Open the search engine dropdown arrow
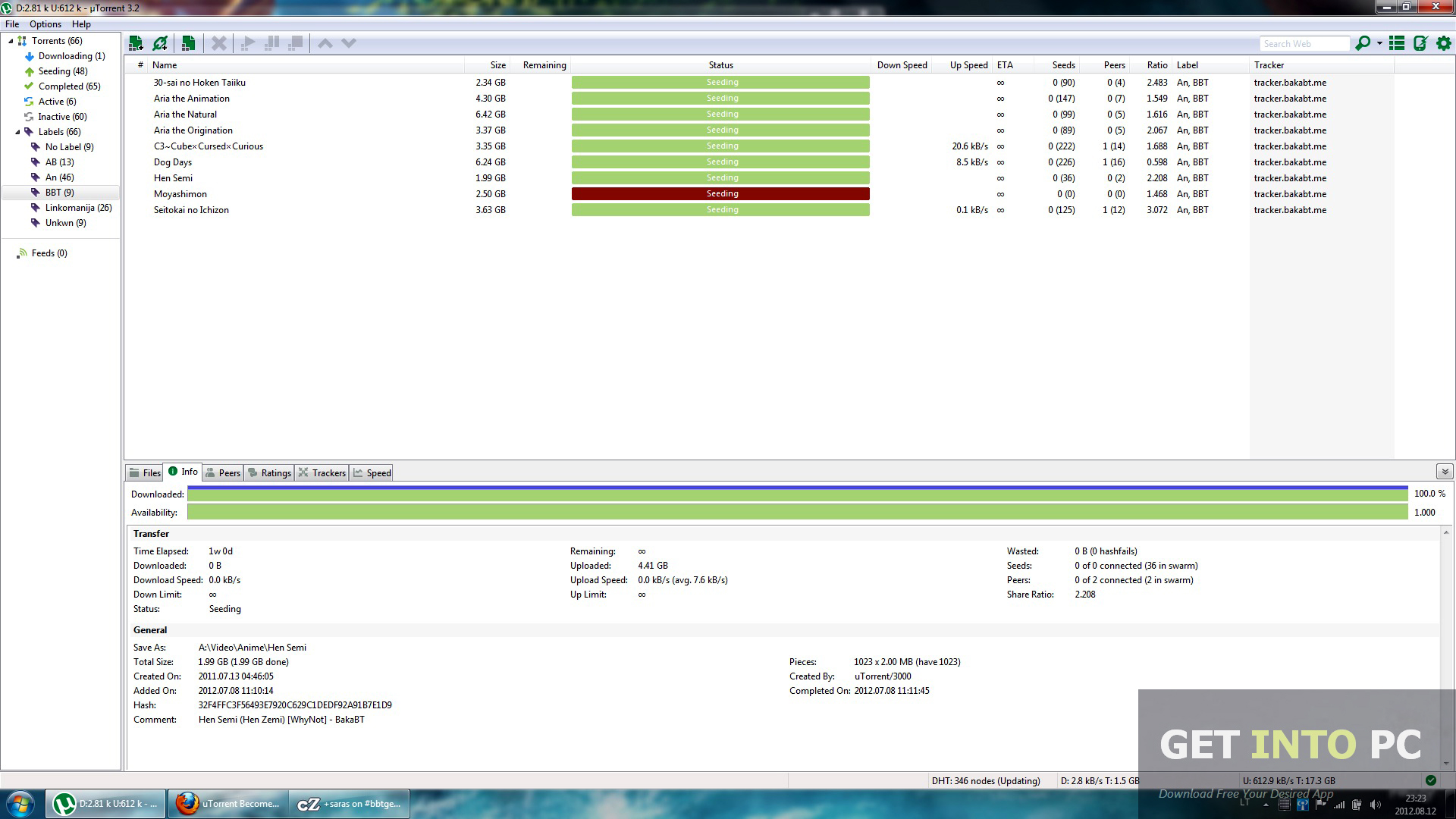 coord(1379,43)
